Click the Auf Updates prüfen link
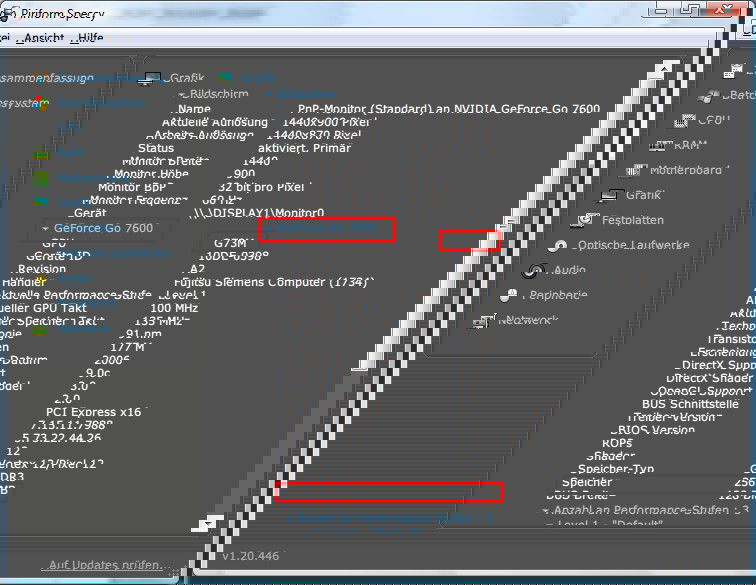This screenshot has width=756, height=585. click(106, 565)
